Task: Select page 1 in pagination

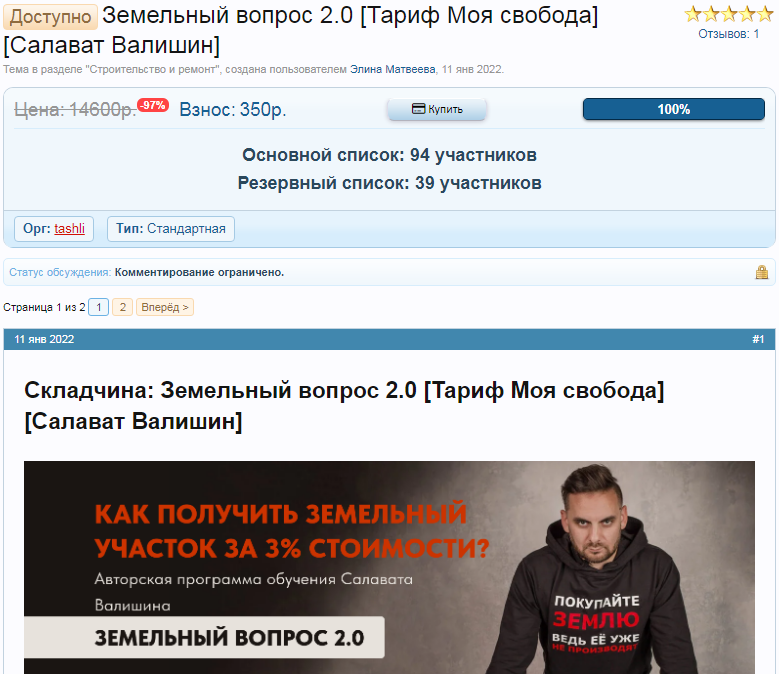Action: point(98,307)
